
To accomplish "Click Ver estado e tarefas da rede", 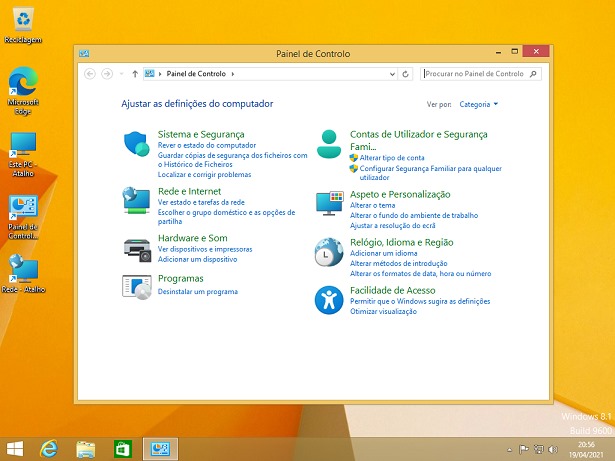I will [201, 202].
